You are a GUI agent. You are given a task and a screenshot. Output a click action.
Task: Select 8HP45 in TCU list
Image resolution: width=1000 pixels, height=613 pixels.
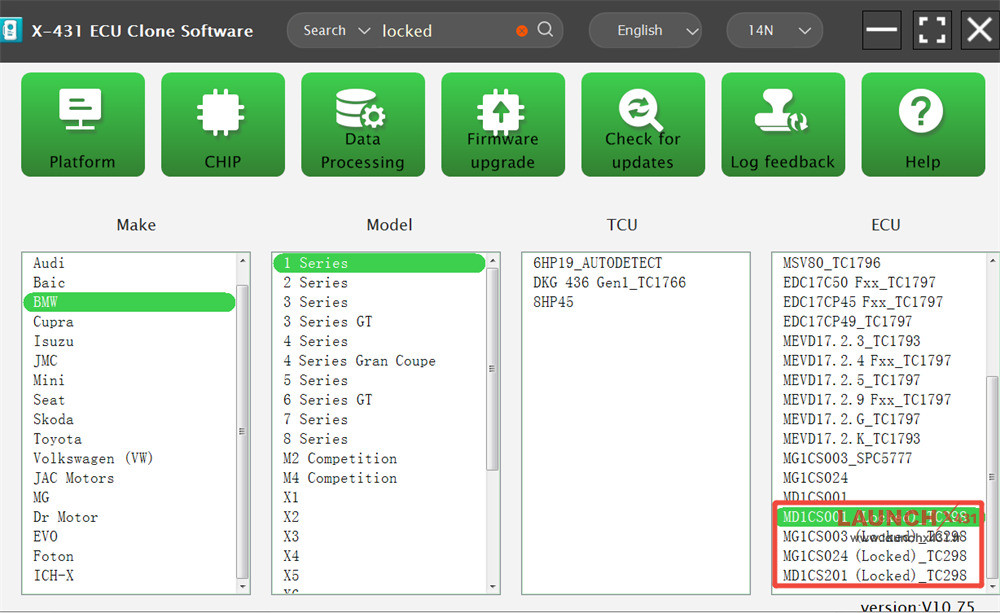(554, 302)
